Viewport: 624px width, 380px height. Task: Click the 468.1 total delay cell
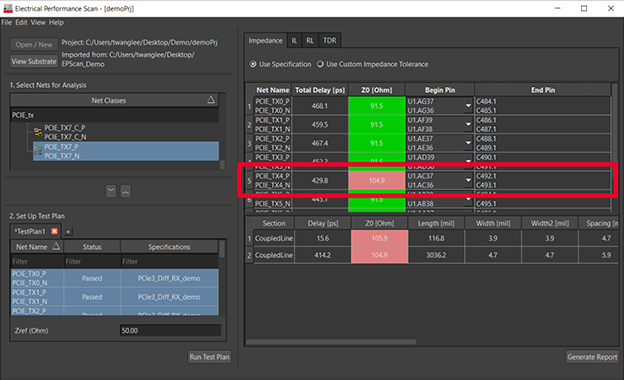[320, 106]
